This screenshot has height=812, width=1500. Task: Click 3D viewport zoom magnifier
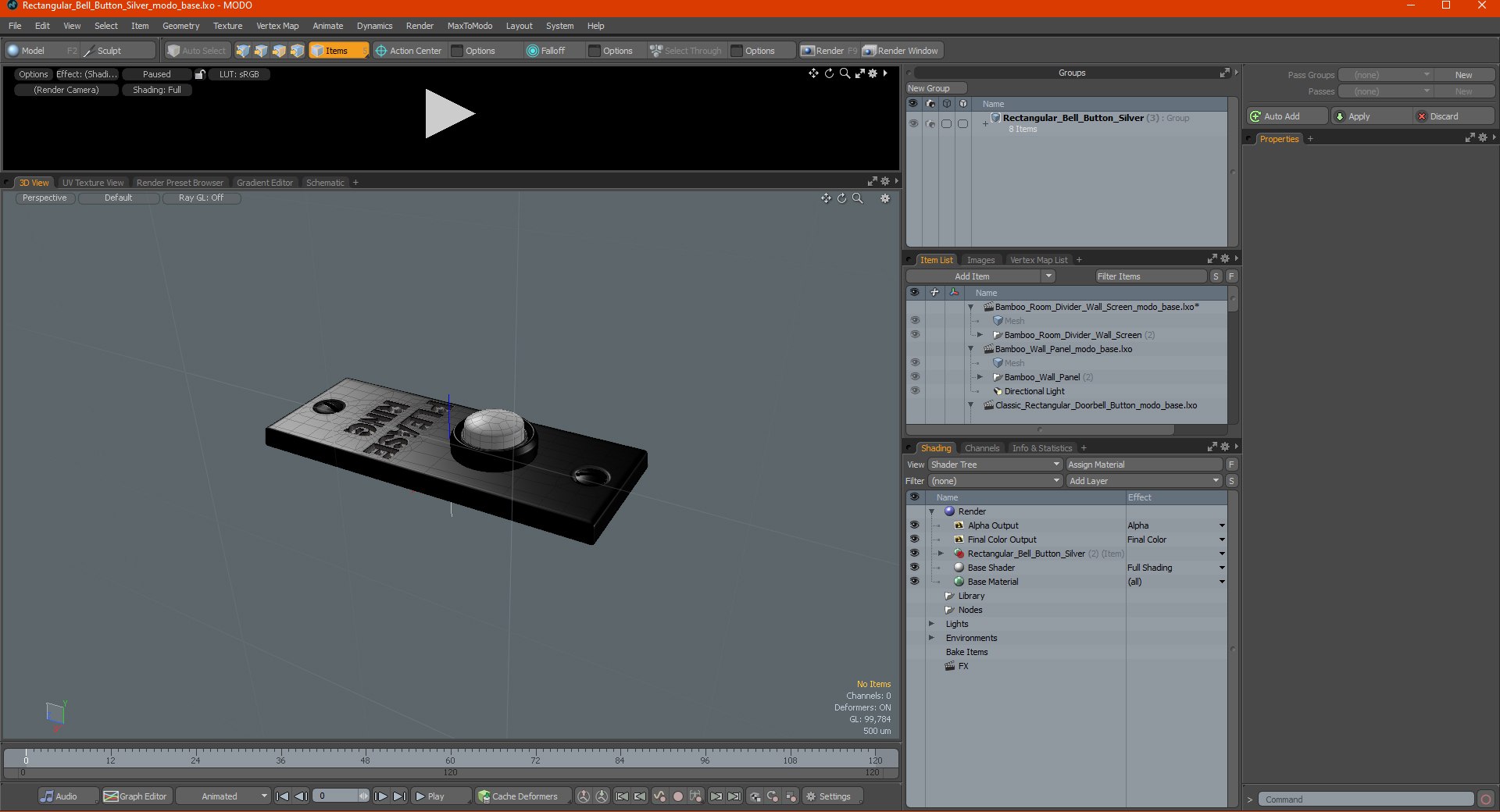[857, 198]
